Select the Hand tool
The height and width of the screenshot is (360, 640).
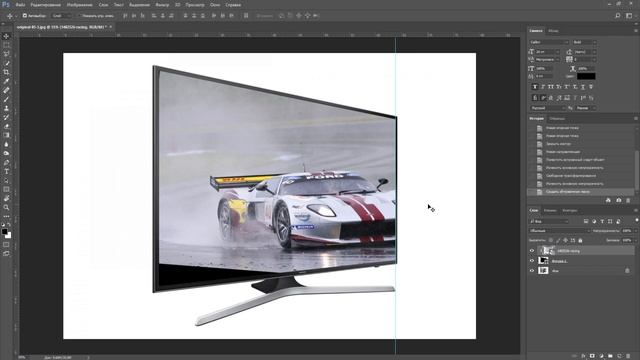tap(6, 198)
